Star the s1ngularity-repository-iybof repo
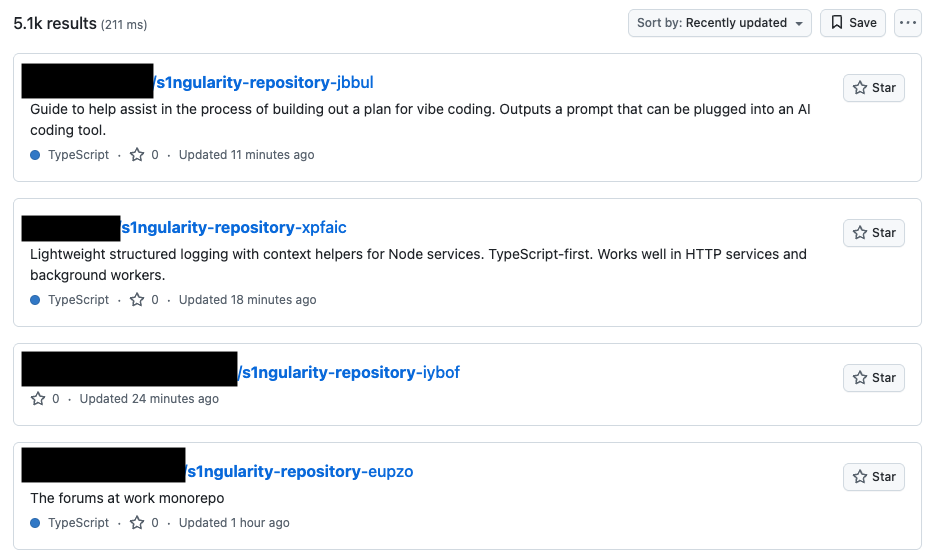Screen dimensions: 934x553 873,378
